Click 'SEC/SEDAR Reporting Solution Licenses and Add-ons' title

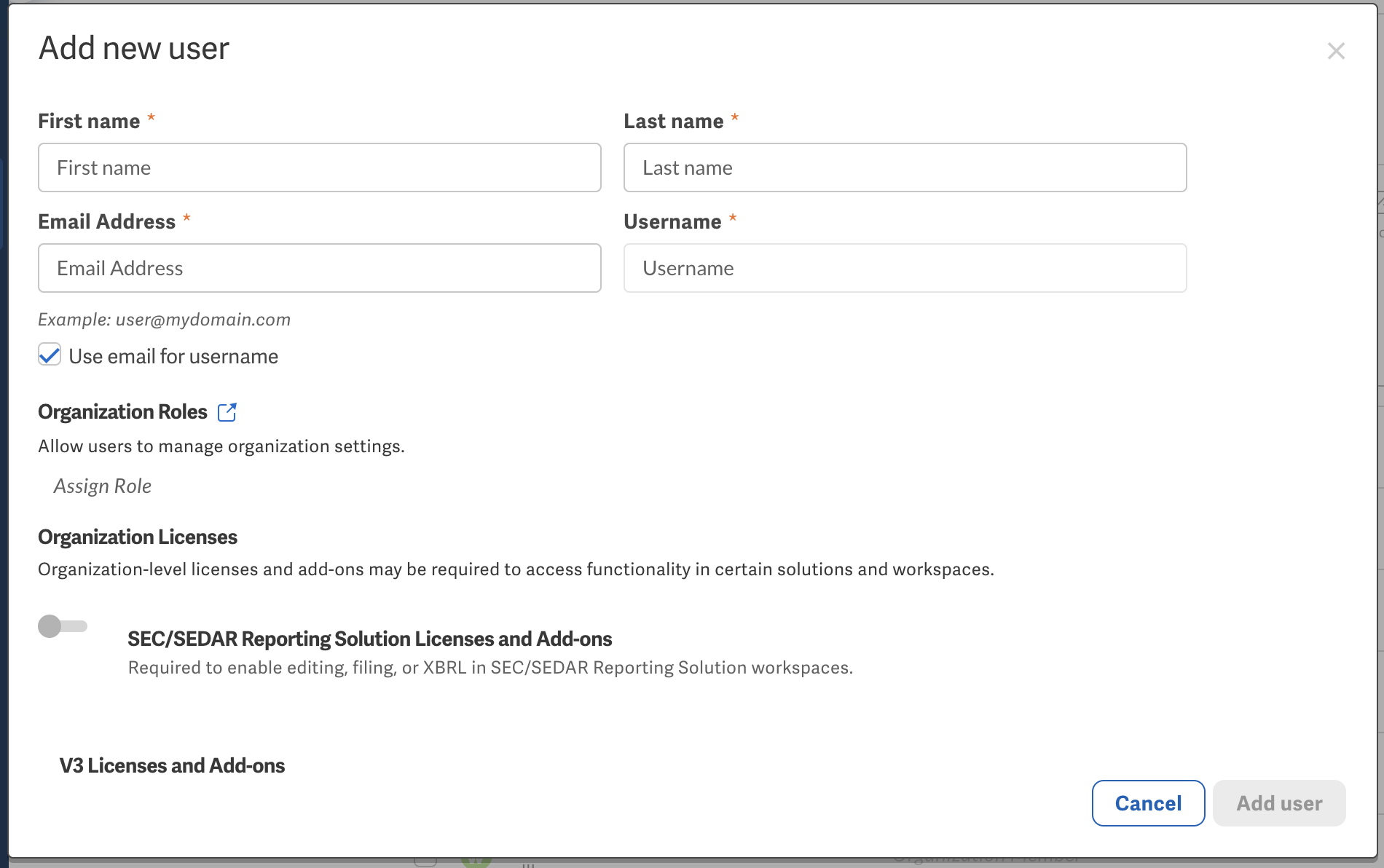(370, 639)
